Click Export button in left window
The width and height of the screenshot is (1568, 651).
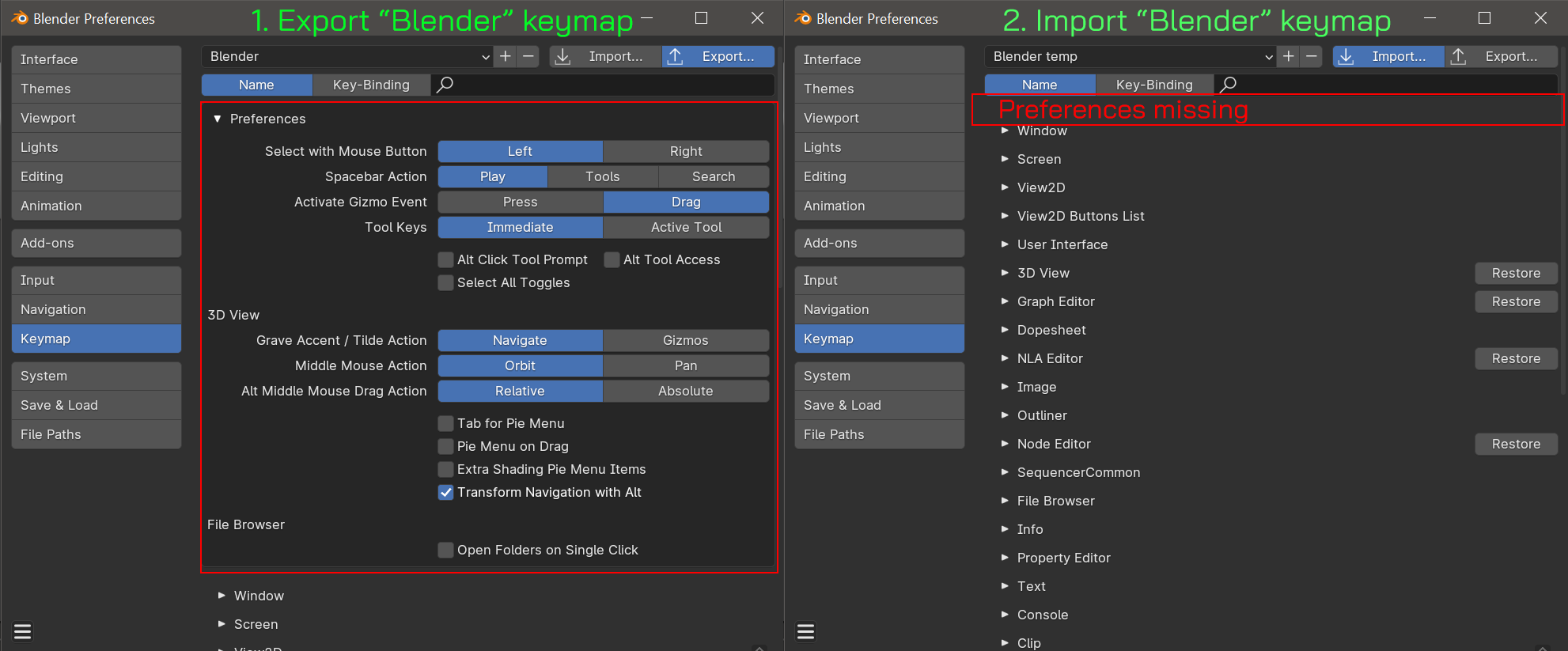point(718,56)
